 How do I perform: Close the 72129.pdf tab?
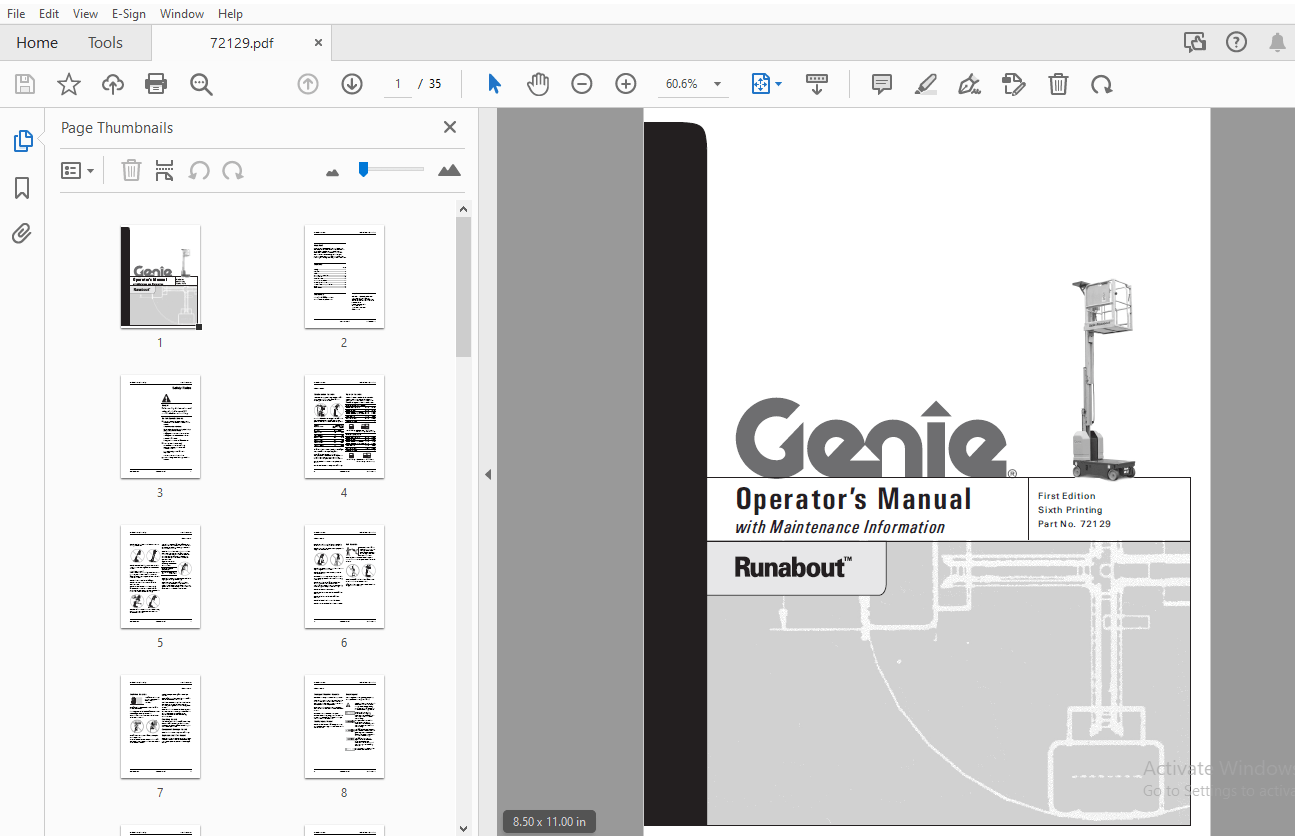coord(319,43)
